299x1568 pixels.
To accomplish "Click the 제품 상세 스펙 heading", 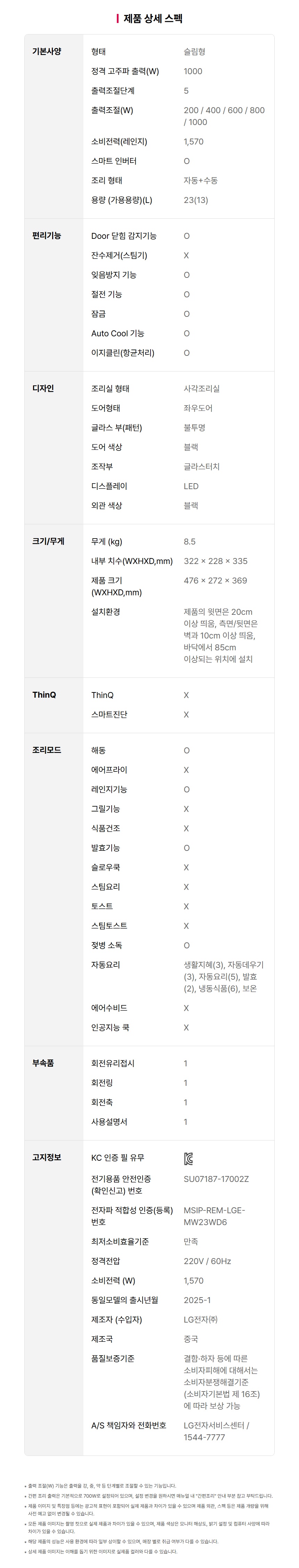I will pos(153,18).
